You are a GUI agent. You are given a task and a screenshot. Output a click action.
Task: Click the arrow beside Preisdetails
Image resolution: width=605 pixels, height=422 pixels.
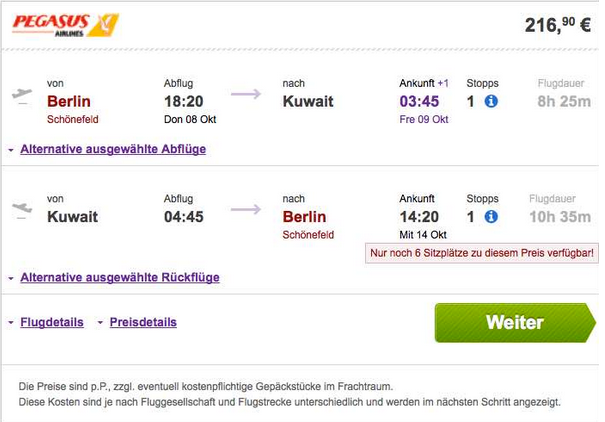(100, 322)
